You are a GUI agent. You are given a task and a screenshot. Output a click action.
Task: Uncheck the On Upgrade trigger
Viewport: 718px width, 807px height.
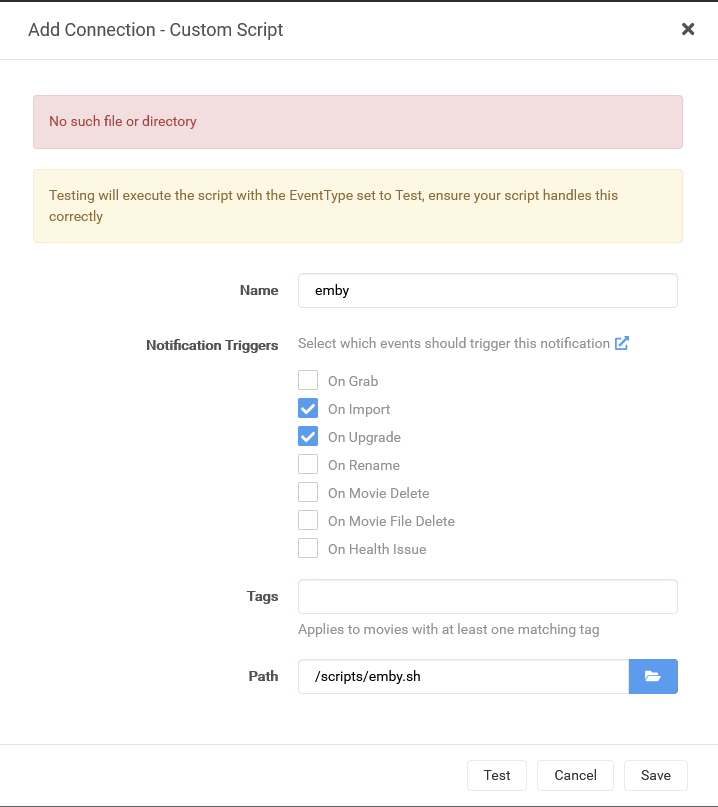pyautogui.click(x=308, y=436)
